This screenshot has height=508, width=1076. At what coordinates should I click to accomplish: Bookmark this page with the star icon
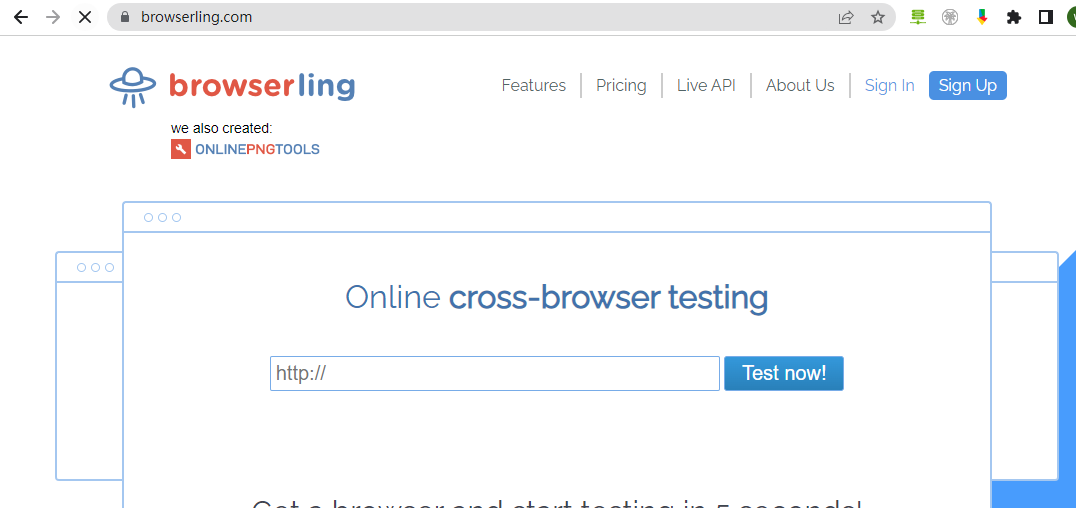[x=878, y=17]
